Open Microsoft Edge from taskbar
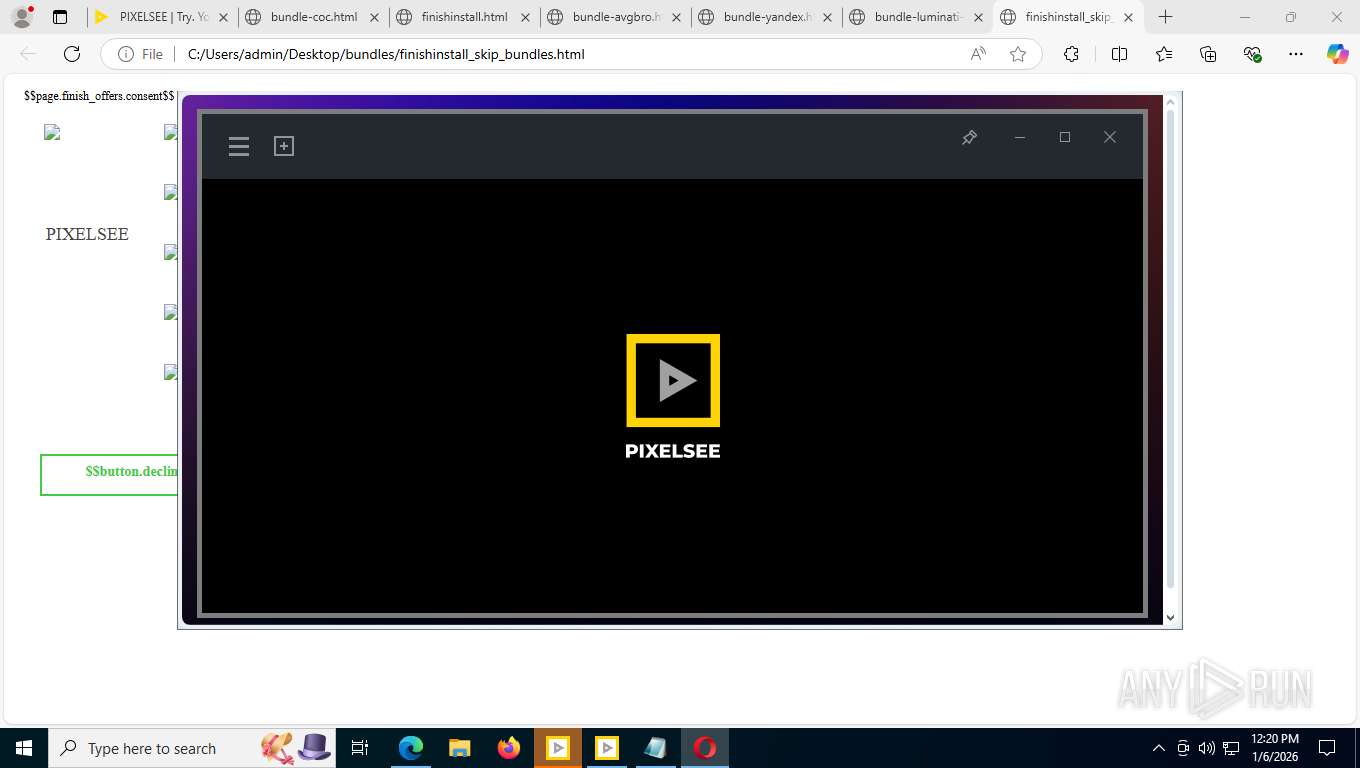This screenshot has height=768, width=1360. pos(411,748)
